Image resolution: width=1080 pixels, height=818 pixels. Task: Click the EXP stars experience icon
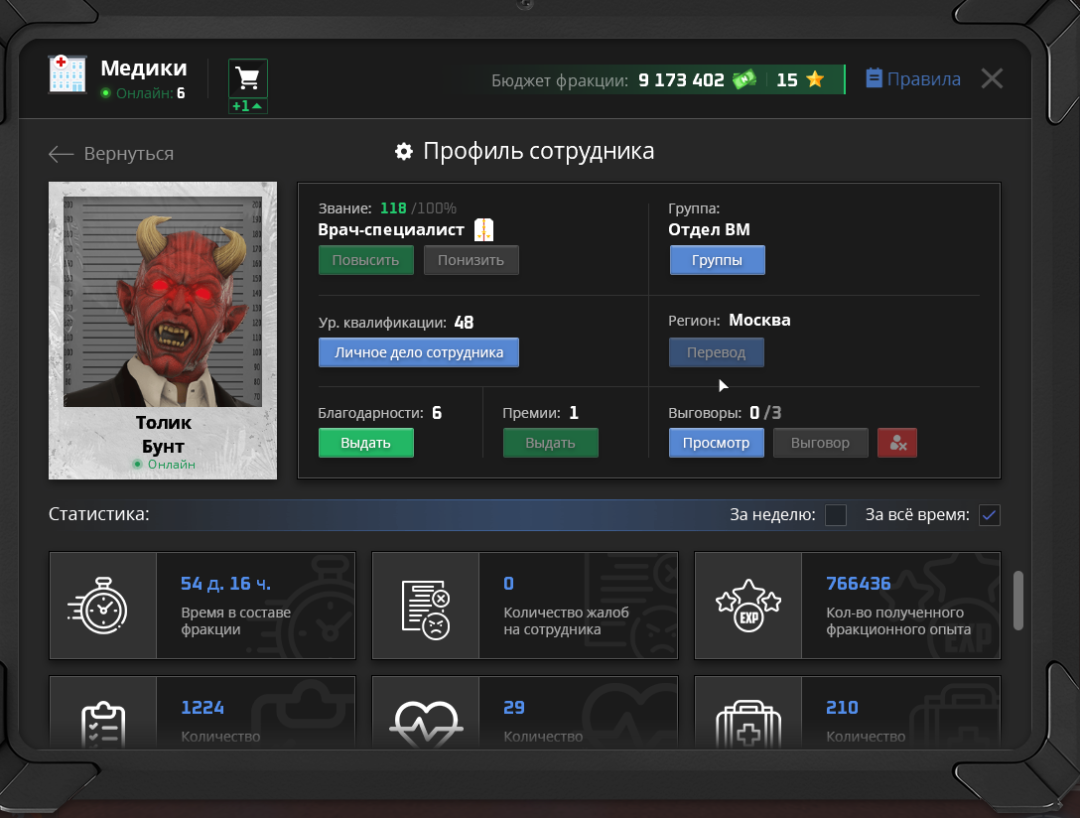coord(749,605)
